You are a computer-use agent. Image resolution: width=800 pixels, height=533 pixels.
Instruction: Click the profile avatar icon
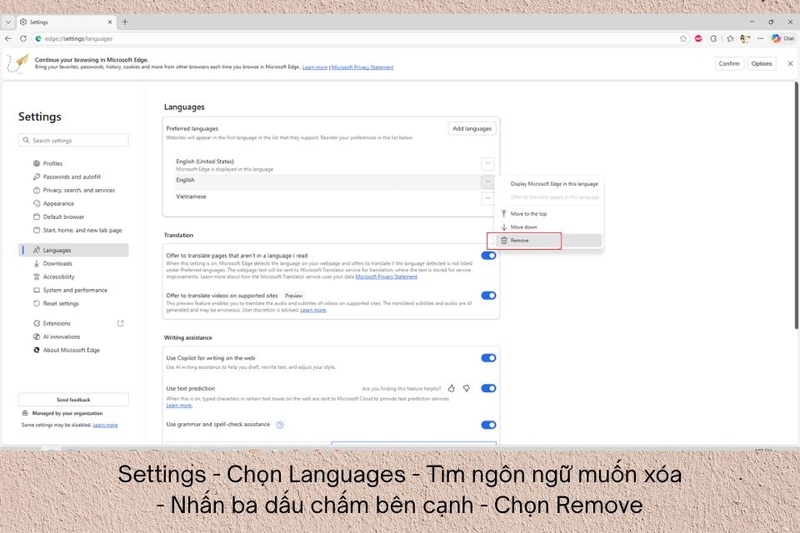[x=745, y=39]
